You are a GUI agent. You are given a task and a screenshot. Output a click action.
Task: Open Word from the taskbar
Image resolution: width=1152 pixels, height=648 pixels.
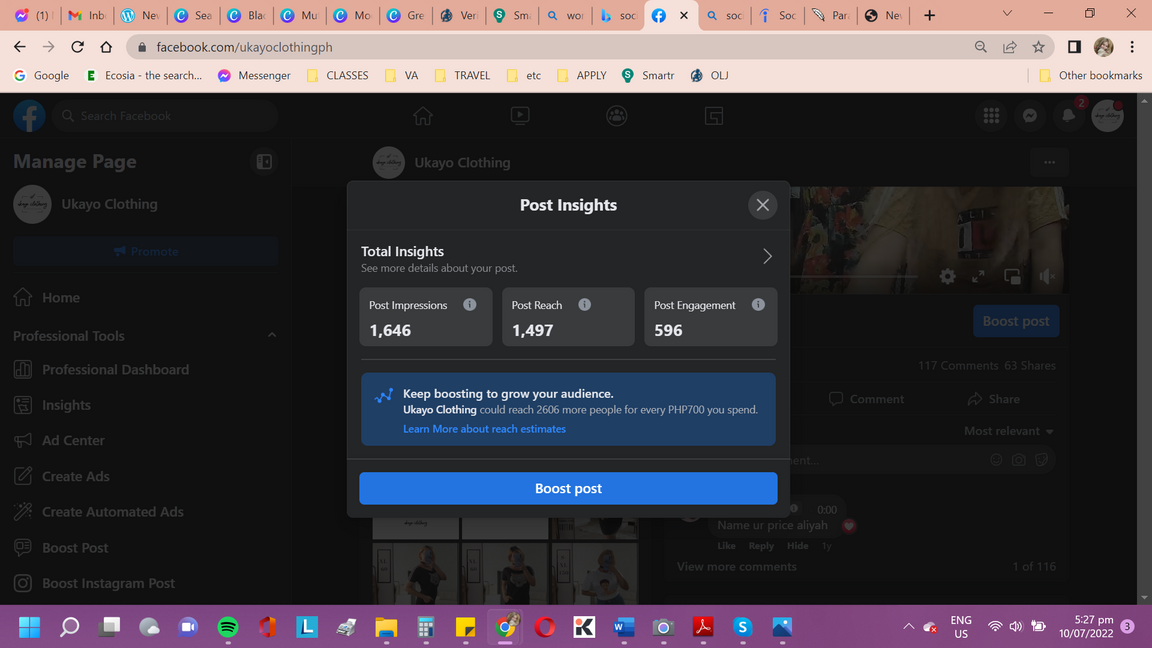click(623, 627)
